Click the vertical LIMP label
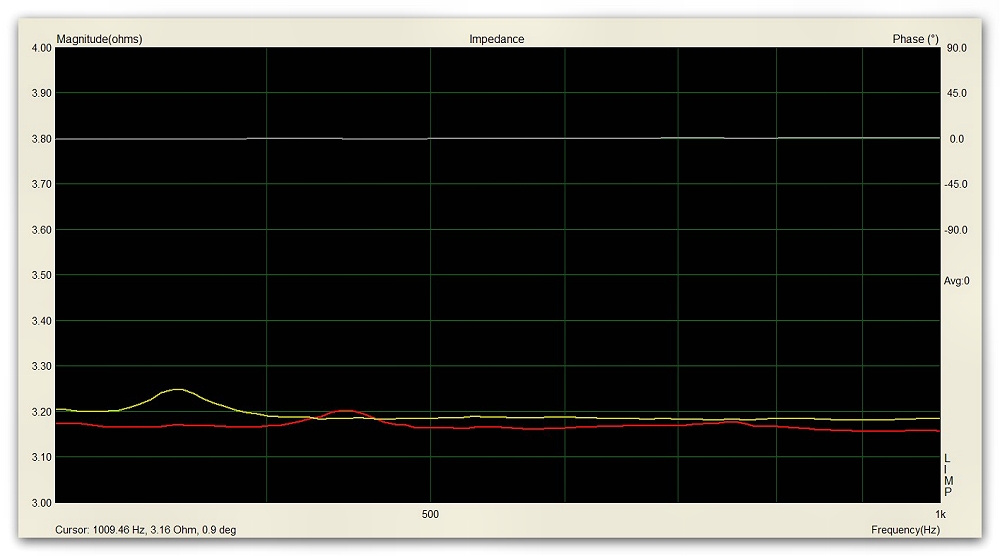1000x556 pixels. 948,475
